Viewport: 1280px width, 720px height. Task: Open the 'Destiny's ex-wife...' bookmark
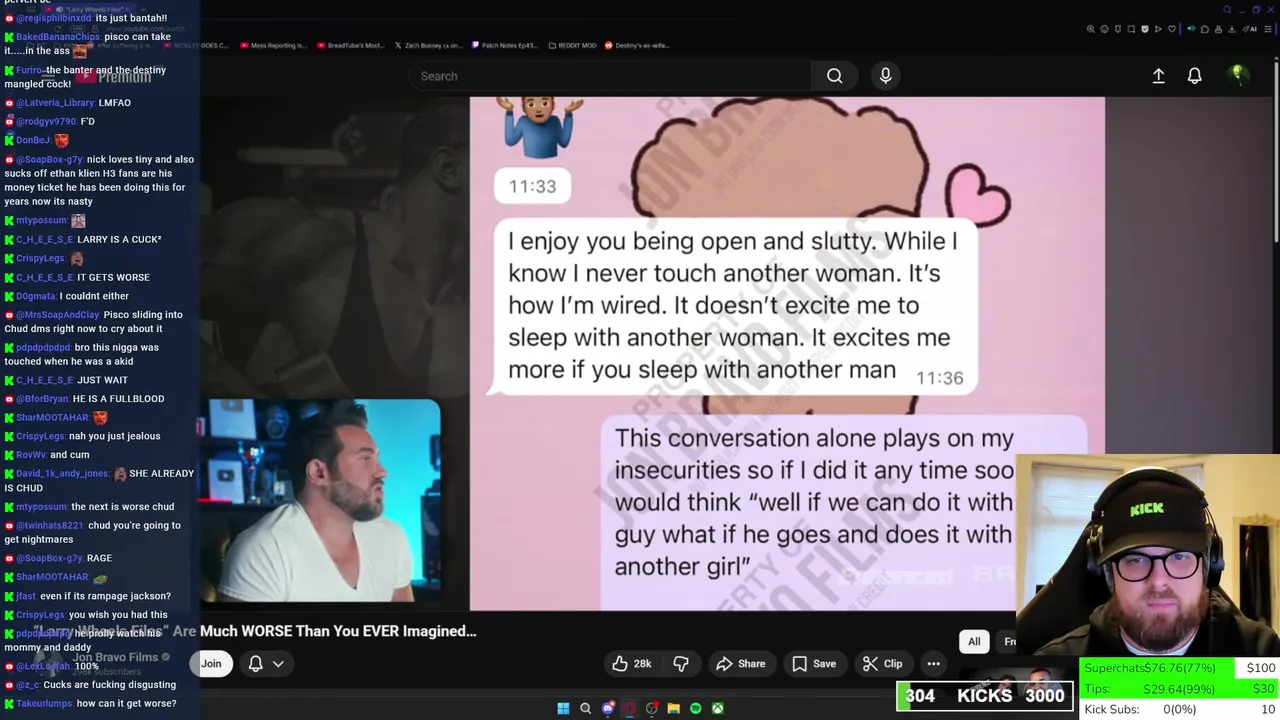638,45
